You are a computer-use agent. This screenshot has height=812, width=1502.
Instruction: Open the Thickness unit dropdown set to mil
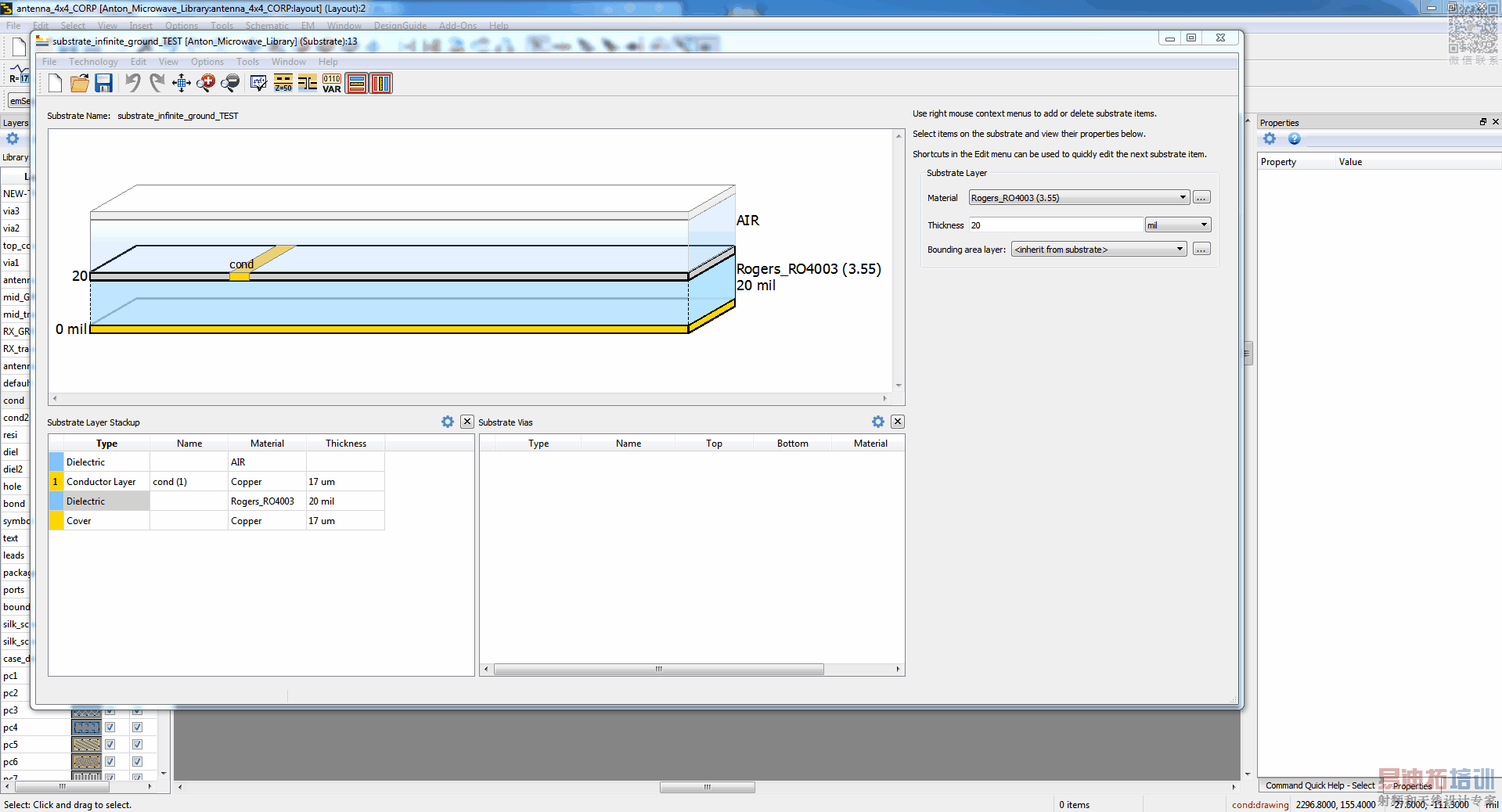[1178, 225]
